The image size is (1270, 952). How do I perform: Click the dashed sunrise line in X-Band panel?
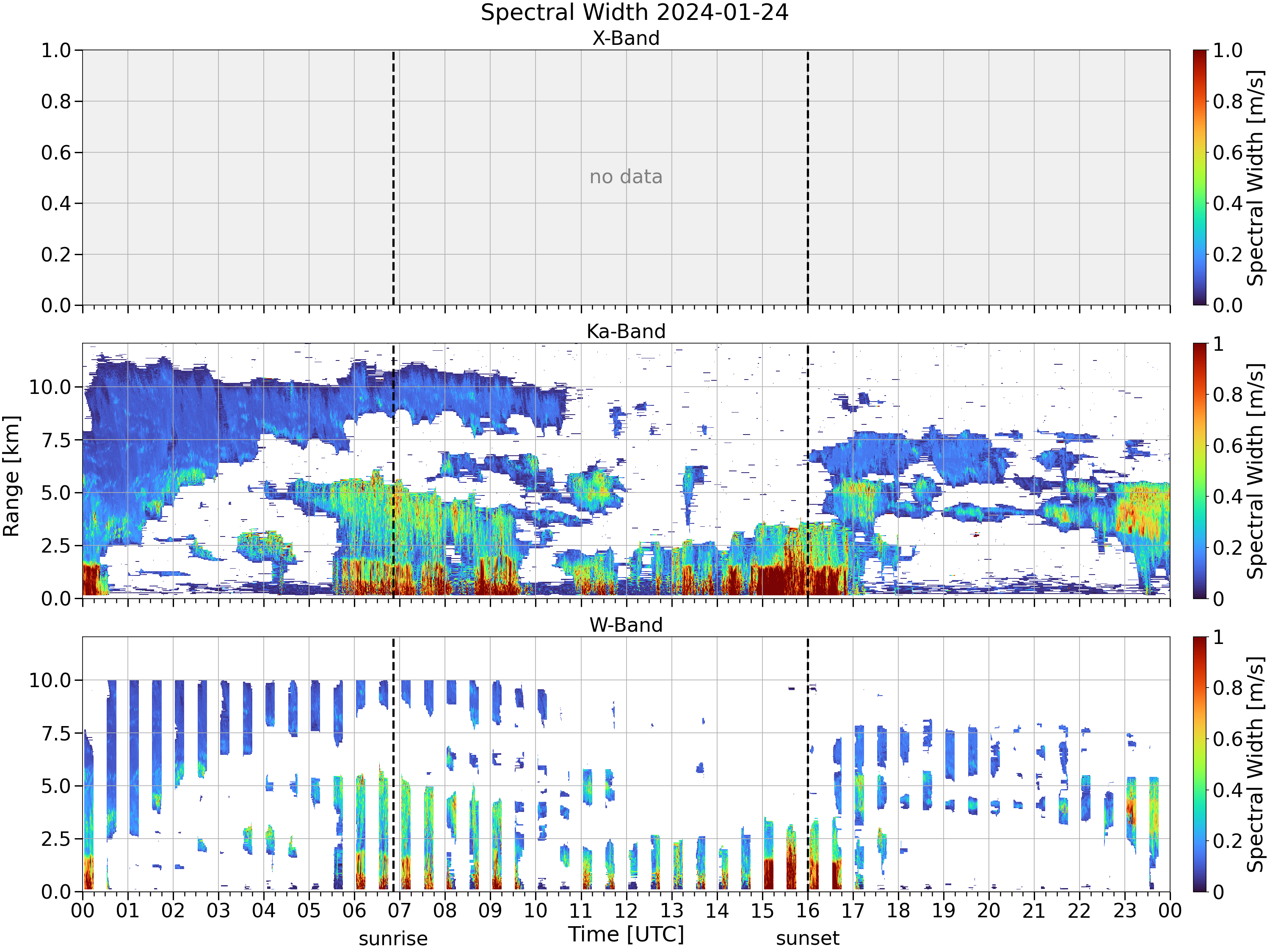[x=393, y=177]
